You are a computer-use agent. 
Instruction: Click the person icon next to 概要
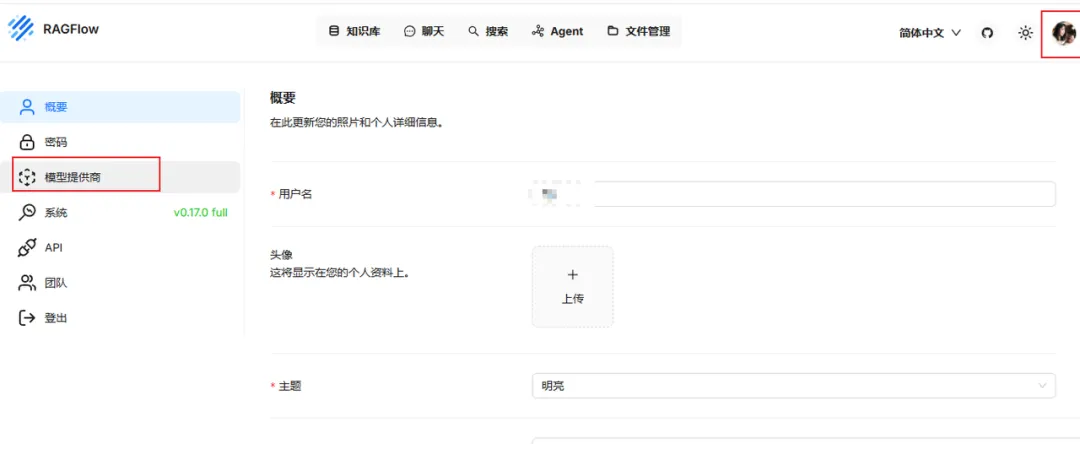pos(27,107)
